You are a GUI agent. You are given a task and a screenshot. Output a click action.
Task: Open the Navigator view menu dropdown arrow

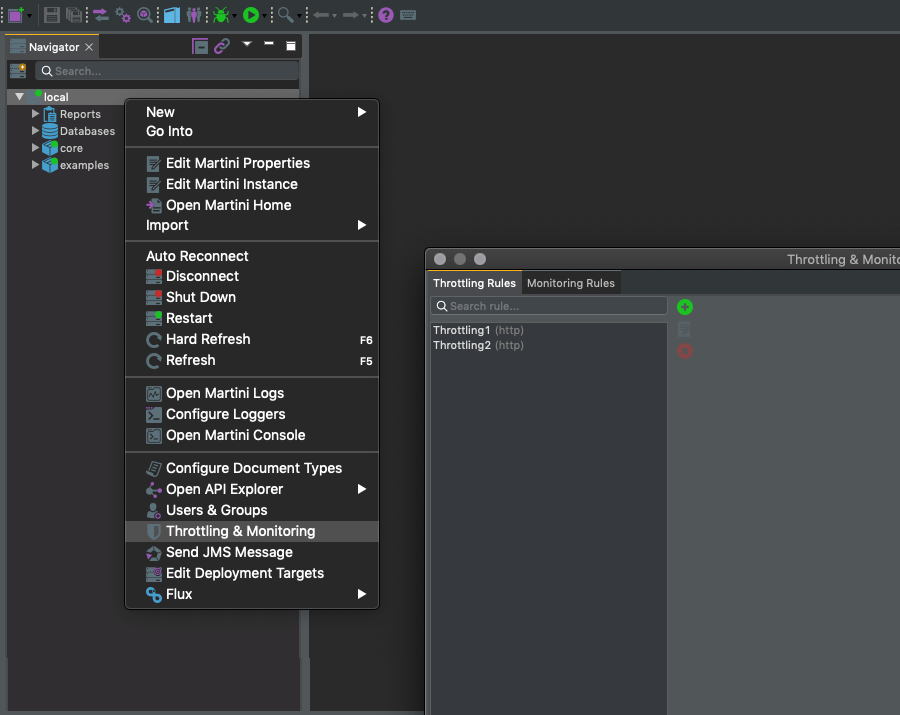[x=247, y=44]
